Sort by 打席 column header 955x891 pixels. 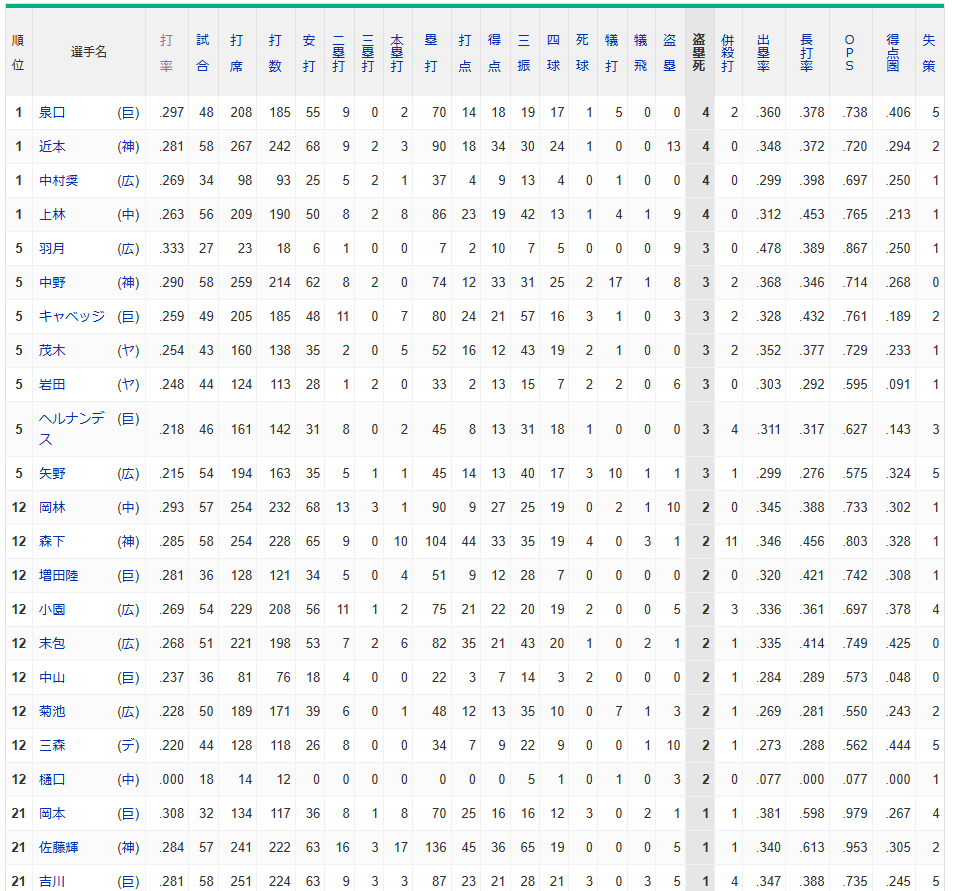pos(236,53)
